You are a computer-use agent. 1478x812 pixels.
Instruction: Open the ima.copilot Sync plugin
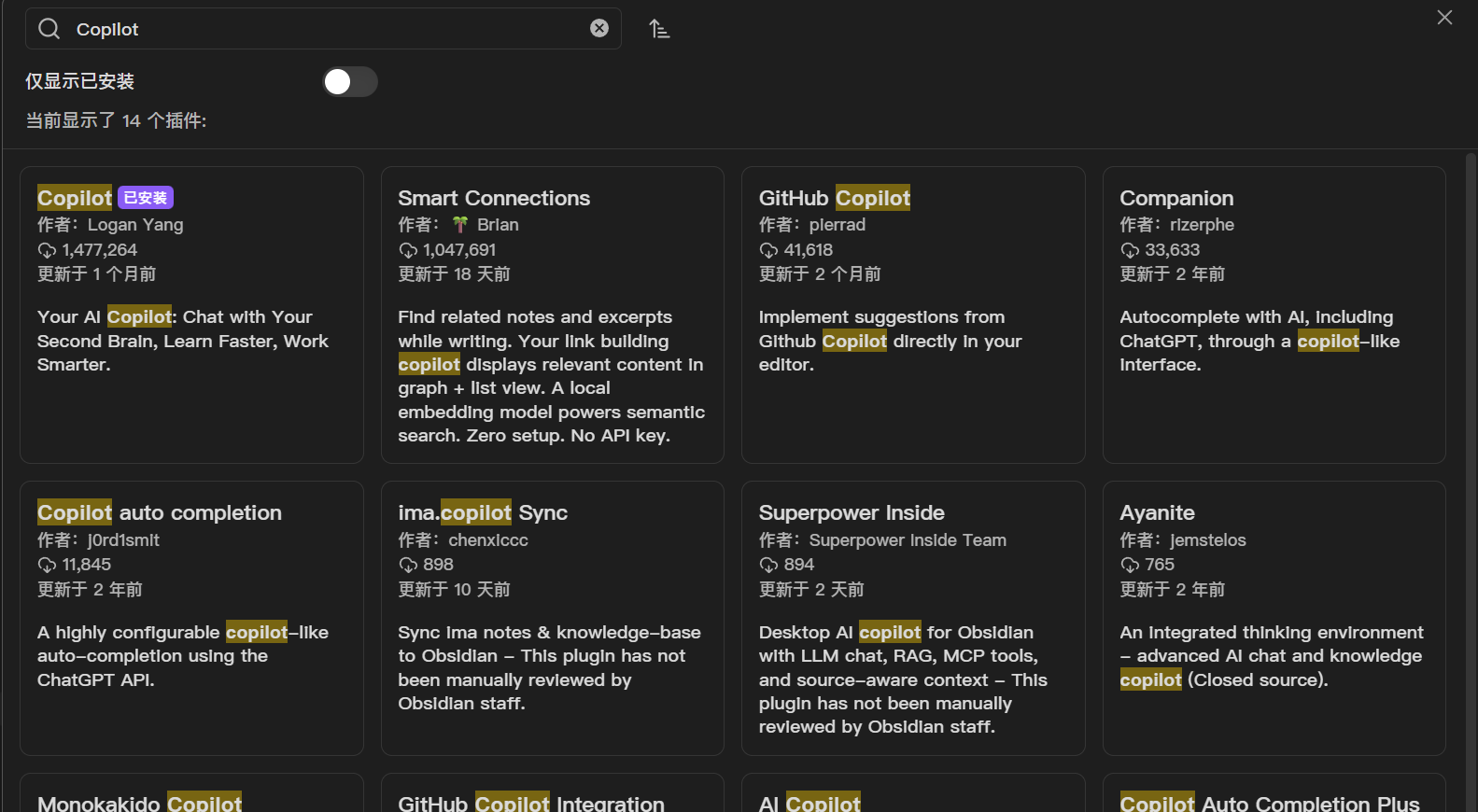pyautogui.click(x=553, y=618)
